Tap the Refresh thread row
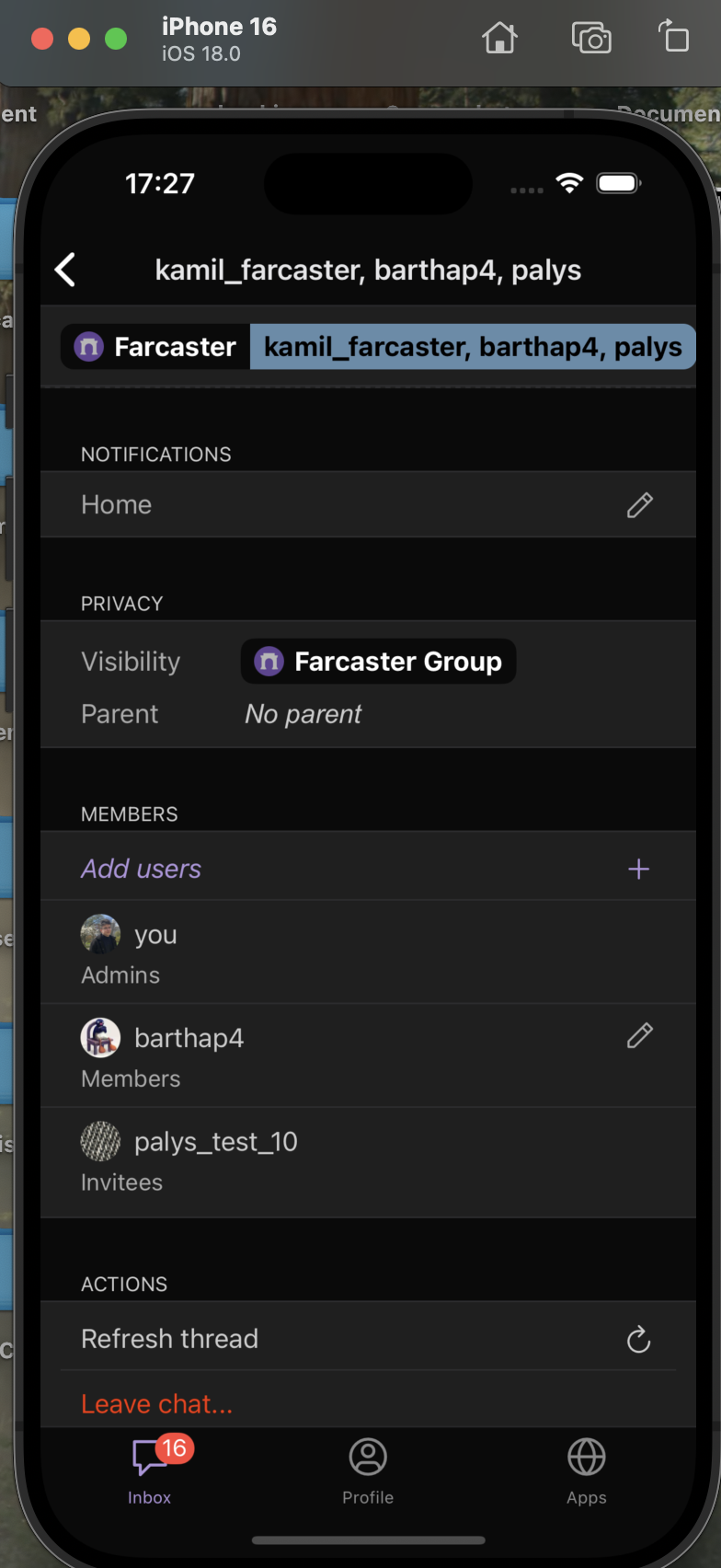This screenshot has height=1568, width=721. coord(169,1339)
